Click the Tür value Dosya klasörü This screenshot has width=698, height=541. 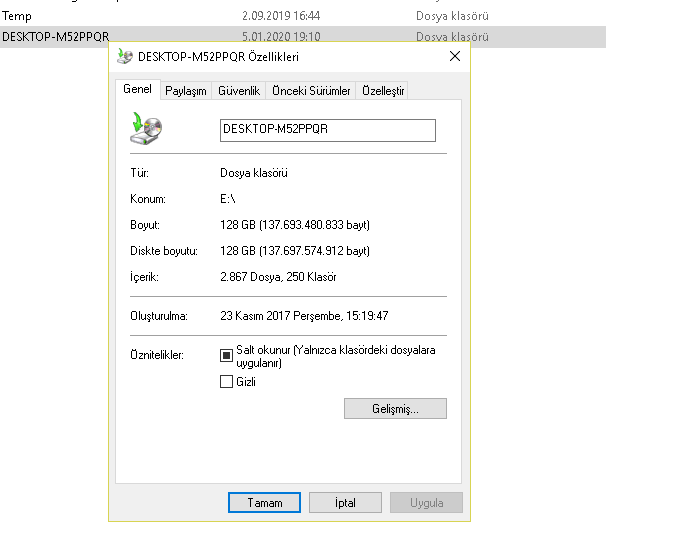(x=254, y=173)
